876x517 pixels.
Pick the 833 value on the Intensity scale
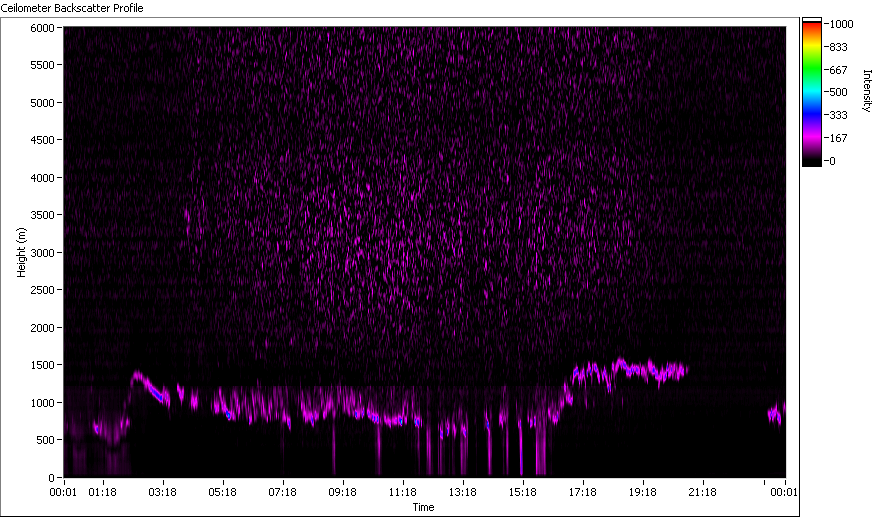point(839,48)
